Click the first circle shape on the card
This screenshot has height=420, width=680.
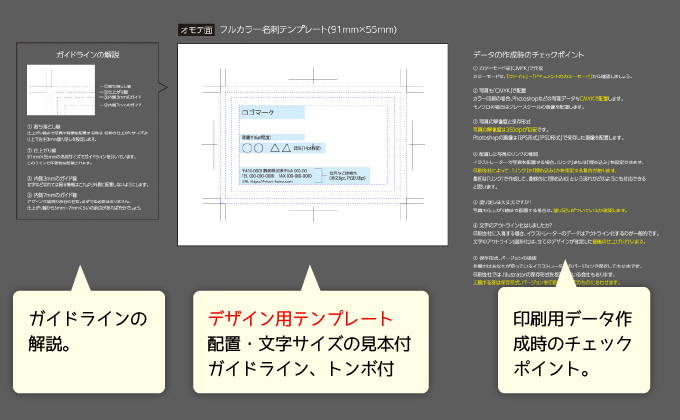(246, 147)
